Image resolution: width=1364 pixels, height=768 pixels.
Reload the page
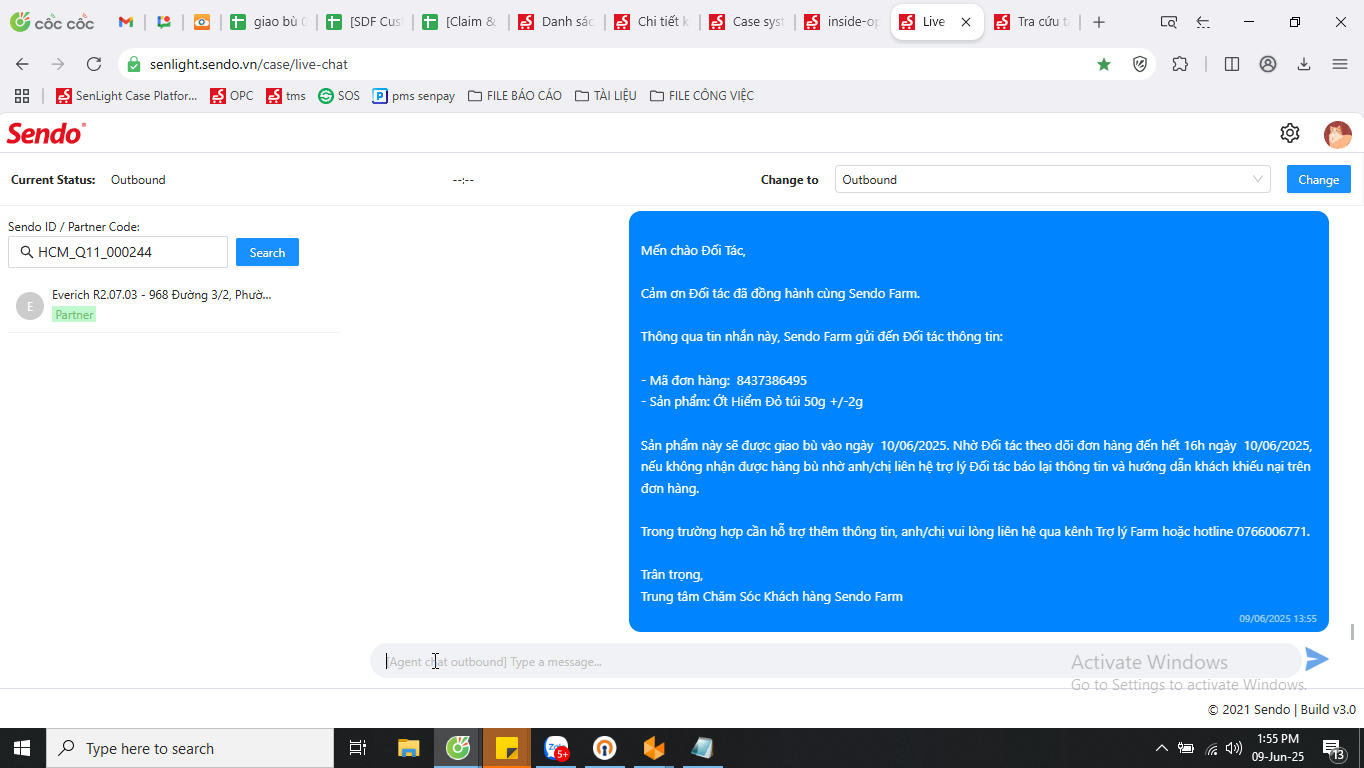click(x=94, y=64)
